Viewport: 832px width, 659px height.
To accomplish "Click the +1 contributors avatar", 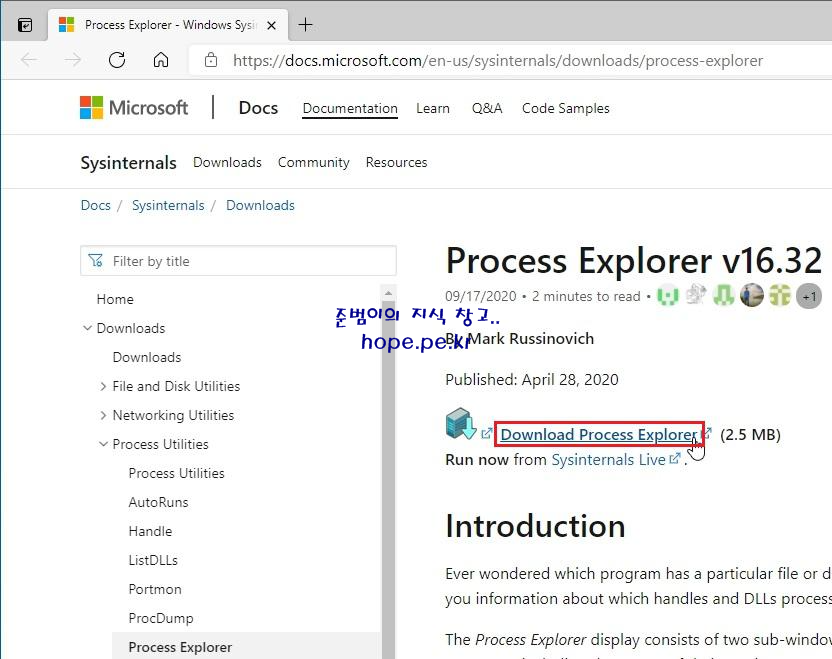I will (x=808, y=295).
